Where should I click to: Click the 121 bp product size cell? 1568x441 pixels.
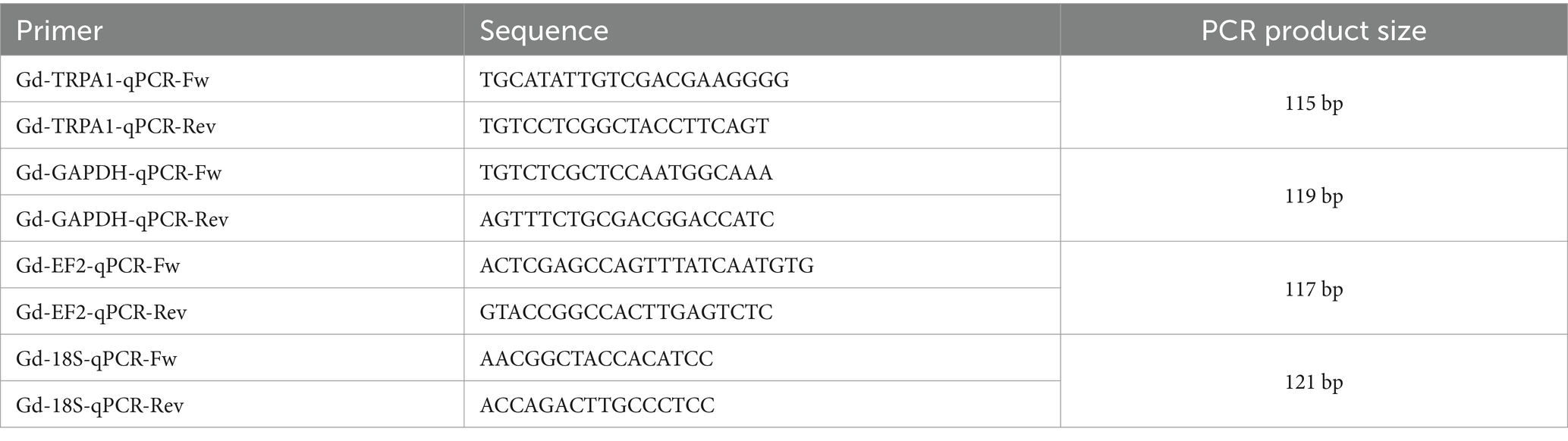(x=1314, y=382)
